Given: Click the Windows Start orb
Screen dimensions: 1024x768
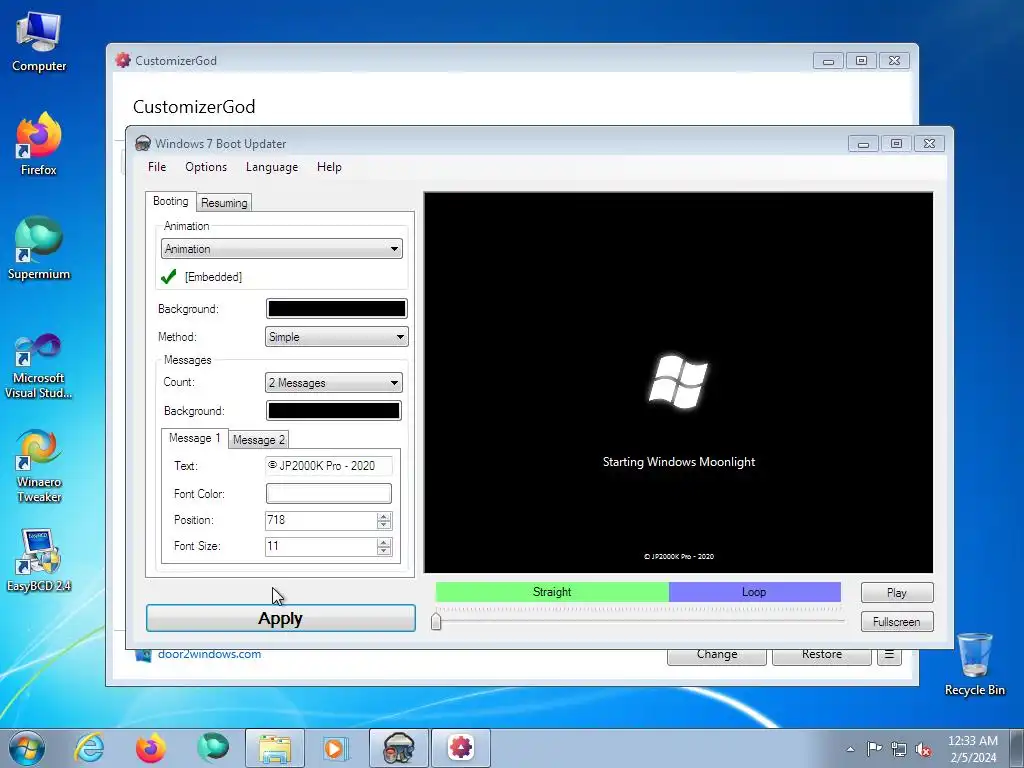Looking at the screenshot, I should [27, 748].
